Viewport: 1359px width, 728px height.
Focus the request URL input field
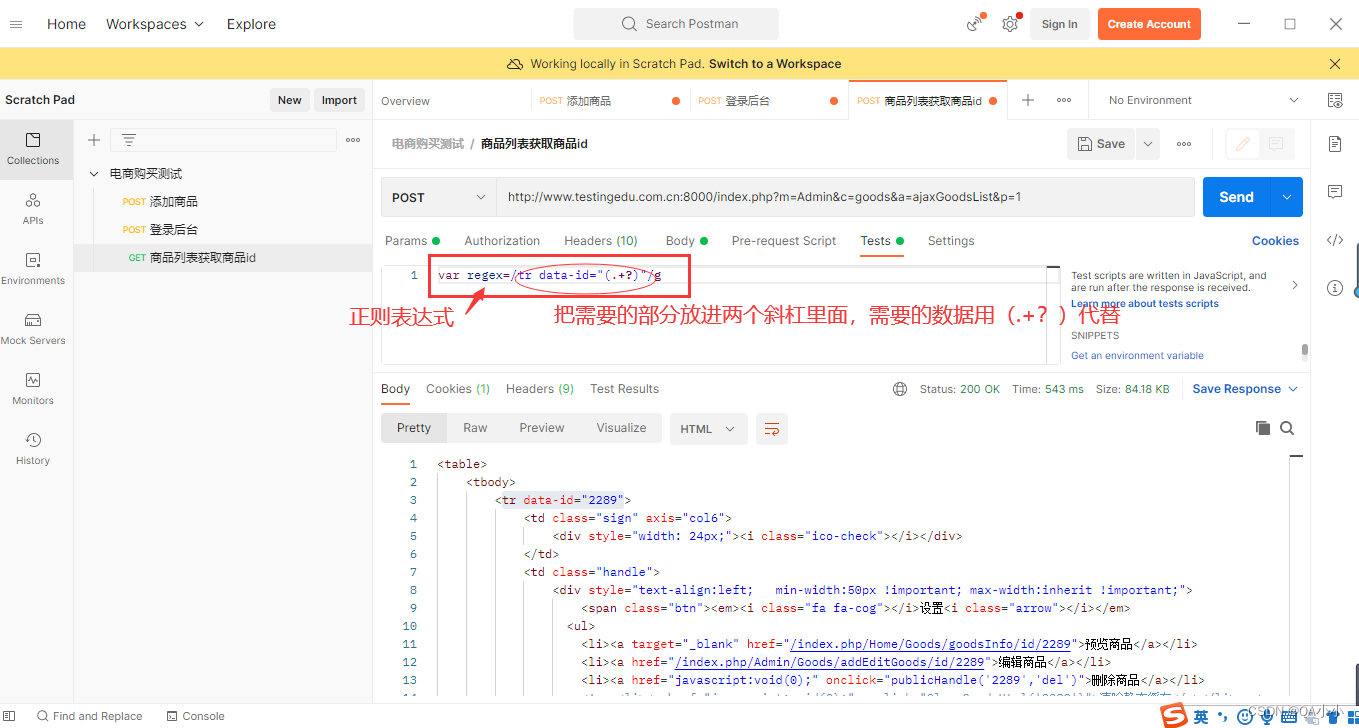pos(845,197)
